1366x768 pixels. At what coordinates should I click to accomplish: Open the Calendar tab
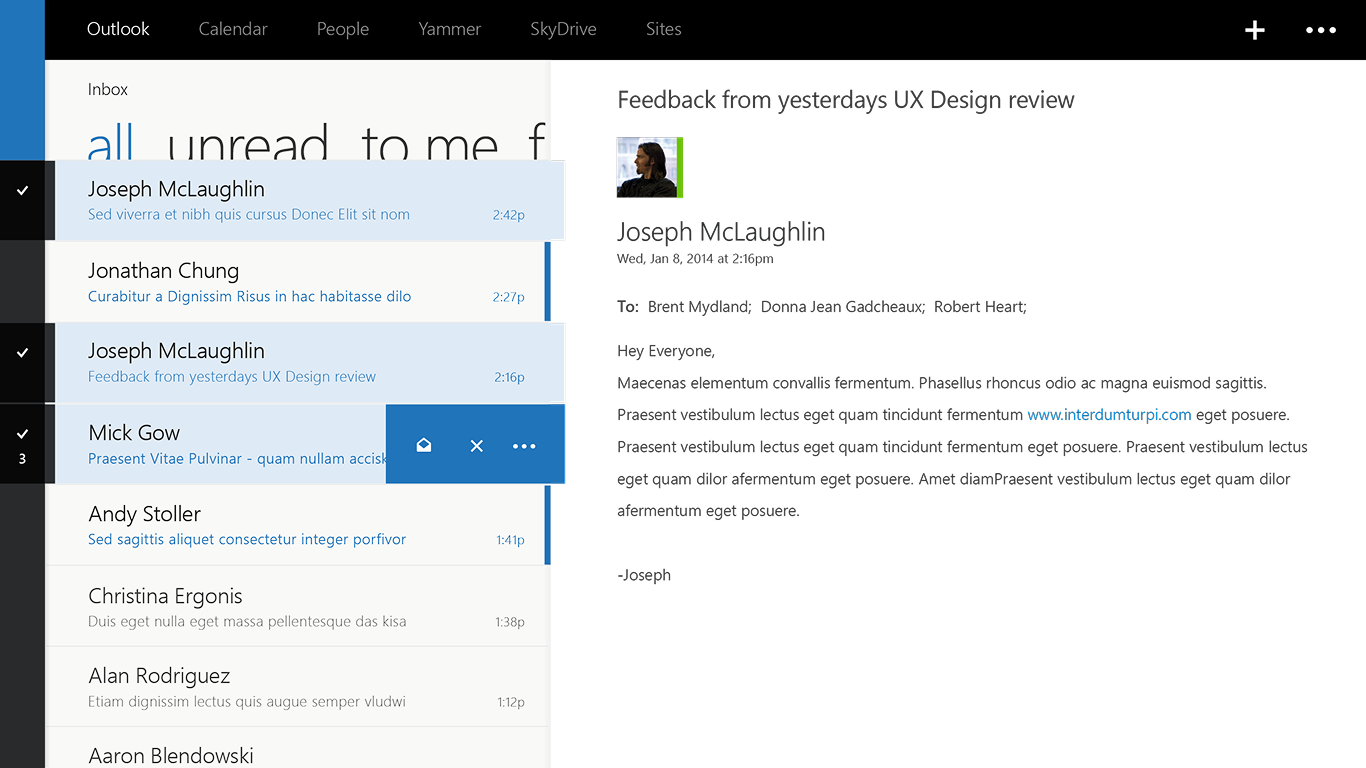click(233, 29)
